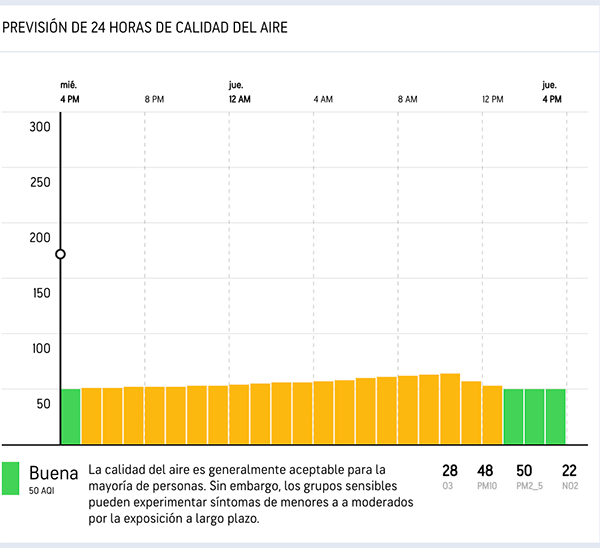Viewport: 600px width, 548px height.
Task: Select the last green bar at far right
Action: point(555,416)
